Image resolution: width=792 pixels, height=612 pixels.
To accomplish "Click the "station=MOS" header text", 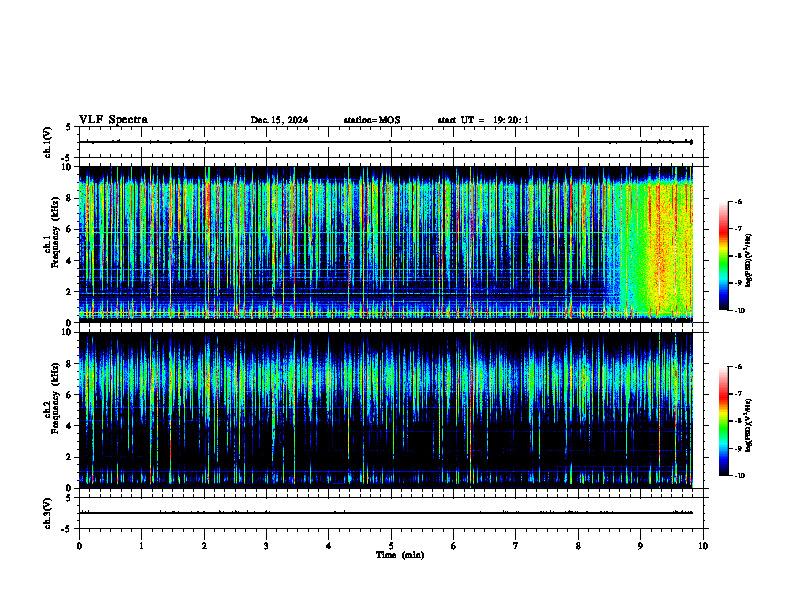I will (x=372, y=120).
